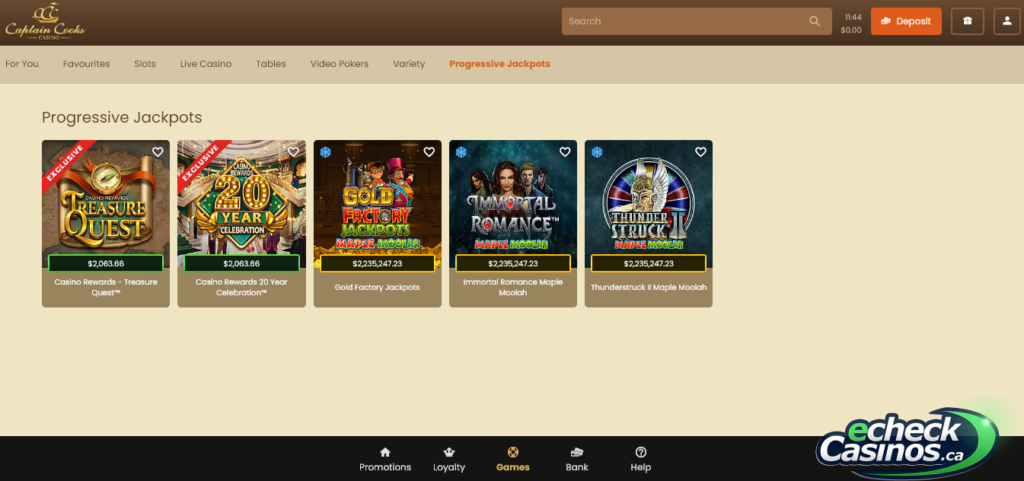The height and width of the screenshot is (481, 1024).
Task: Switch to the Favourites tab
Action: click(86, 64)
